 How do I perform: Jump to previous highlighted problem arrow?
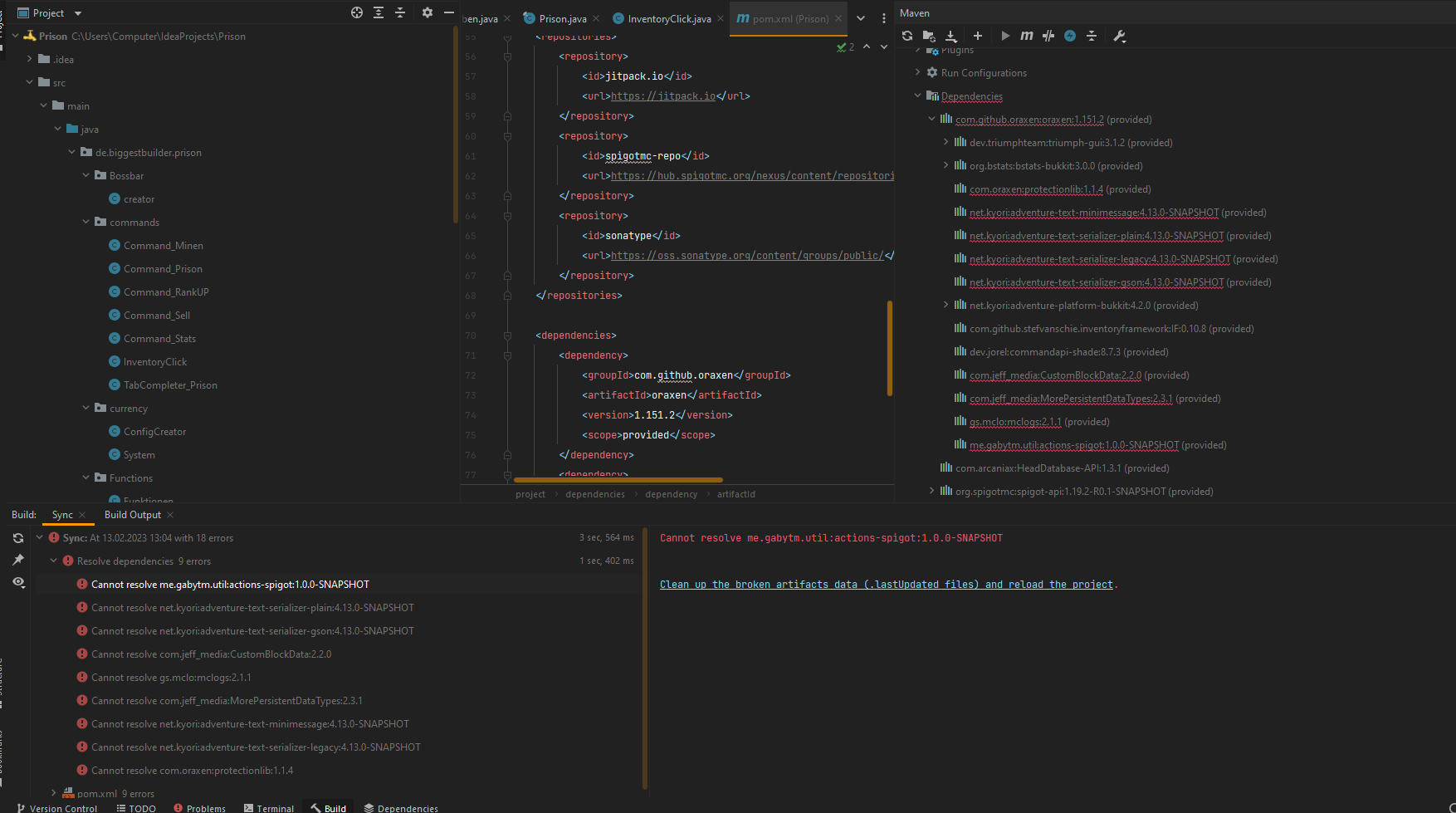[867, 47]
